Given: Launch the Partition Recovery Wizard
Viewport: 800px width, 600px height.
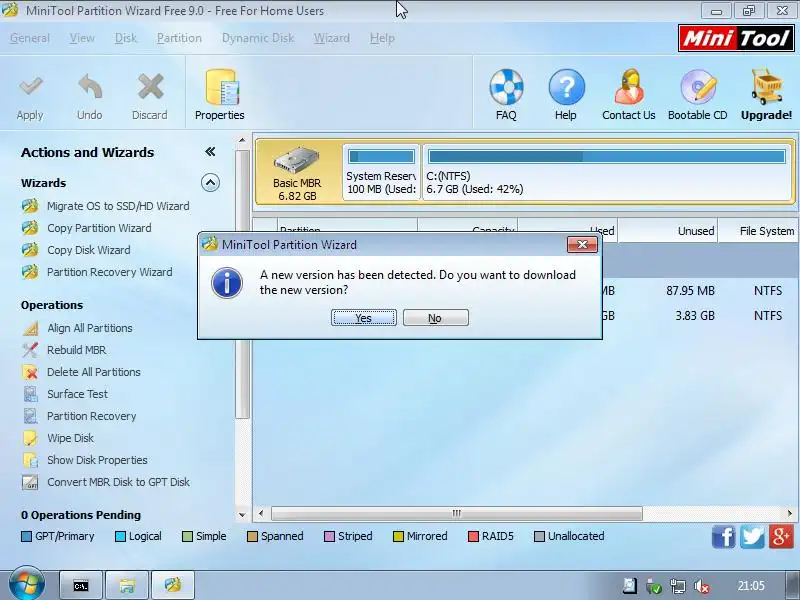Looking at the screenshot, I should click(x=110, y=272).
